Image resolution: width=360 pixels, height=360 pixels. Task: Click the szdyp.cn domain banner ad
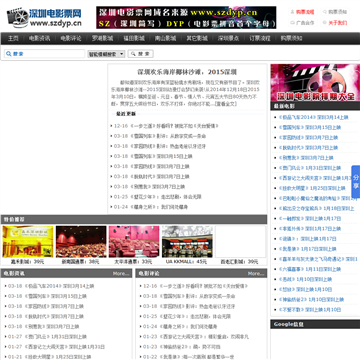click(x=186, y=17)
